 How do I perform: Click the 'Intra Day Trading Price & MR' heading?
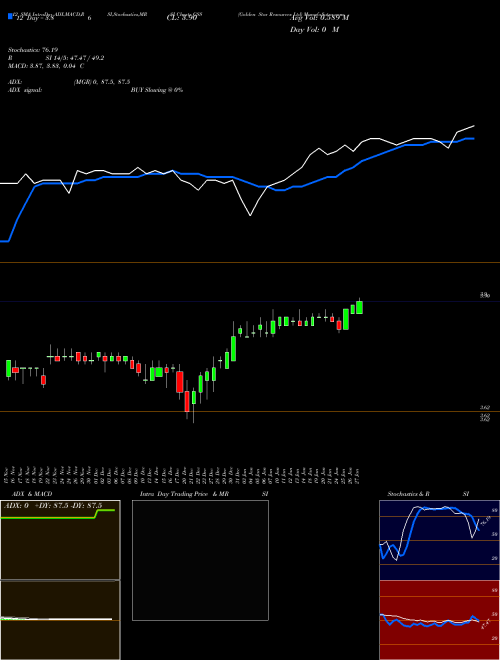[x=185, y=494]
